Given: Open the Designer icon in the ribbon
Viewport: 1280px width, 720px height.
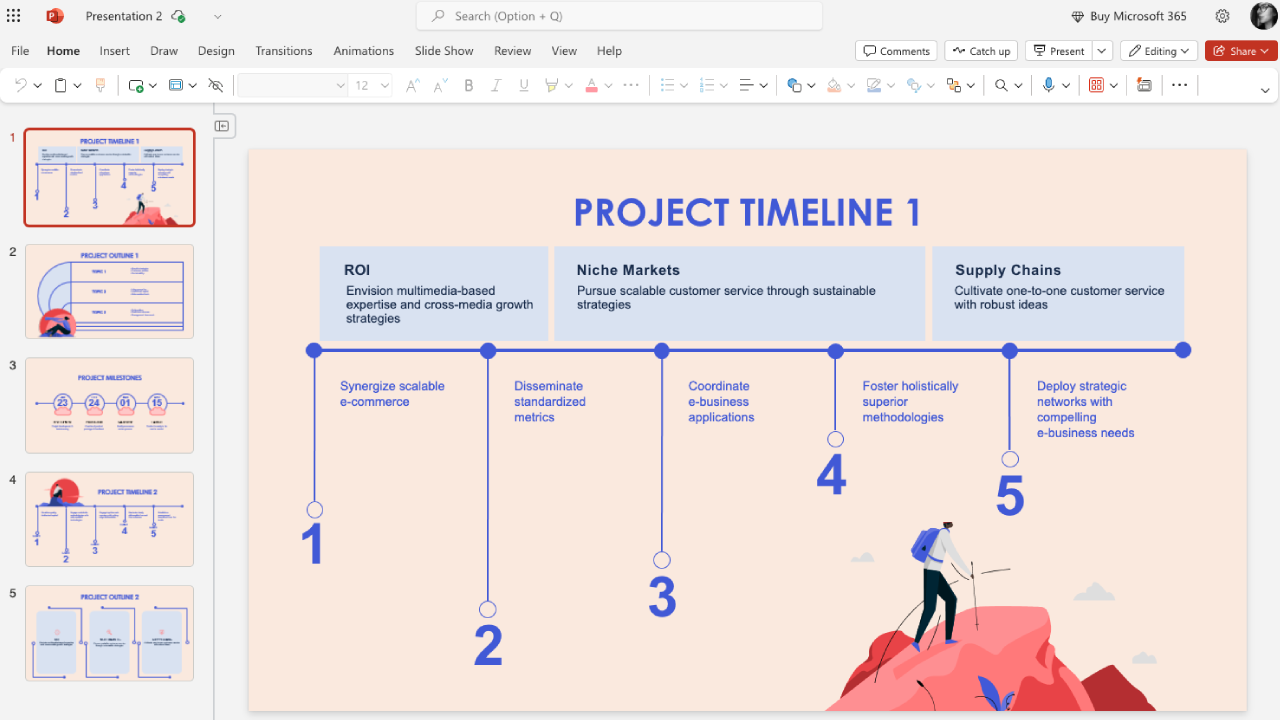Looking at the screenshot, I should (x=1144, y=86).
